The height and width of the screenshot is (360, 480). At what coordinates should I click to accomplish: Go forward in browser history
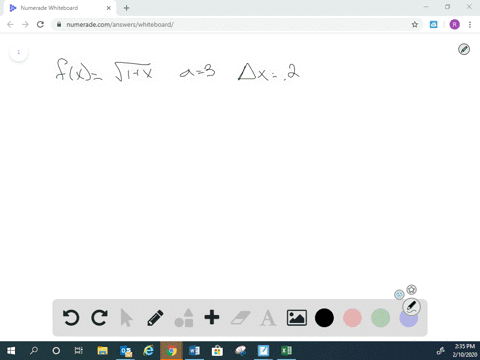click(x=25, y=24)
